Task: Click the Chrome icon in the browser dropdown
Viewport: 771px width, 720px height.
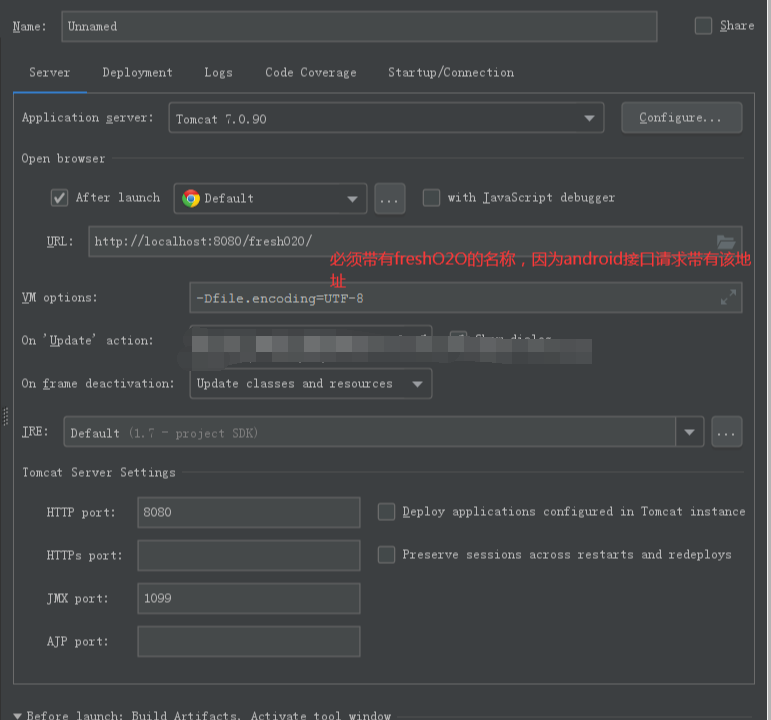Action: [191, 198]
